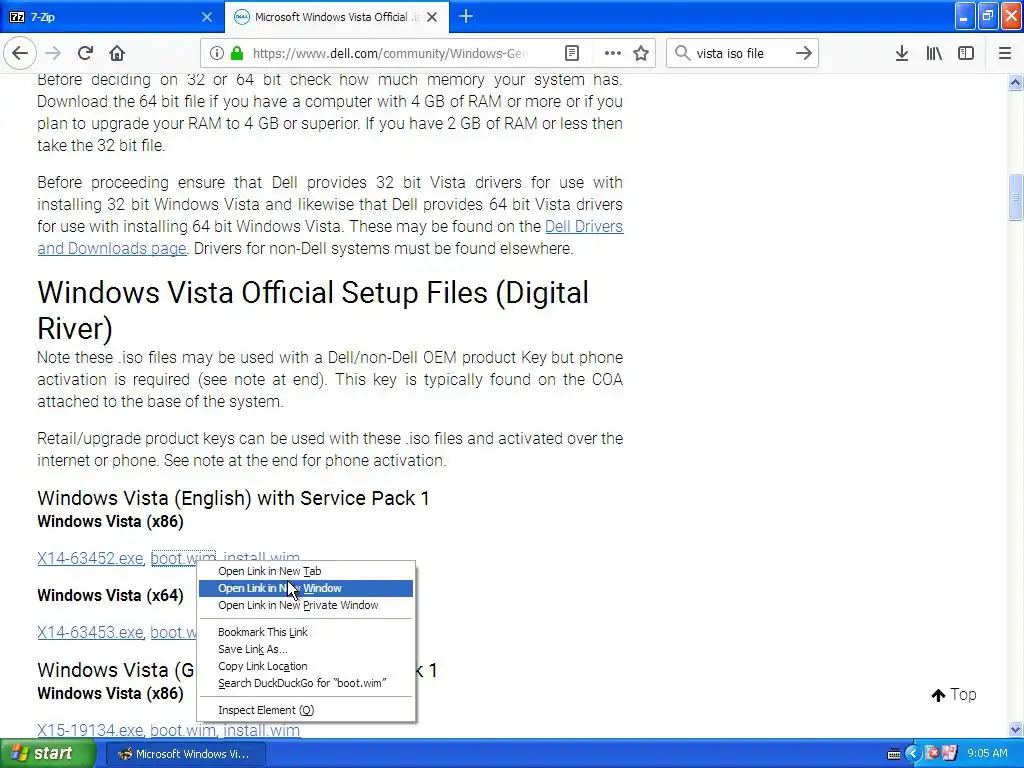Close the Microsoft Windows Vista Official tab
Screen dimensions: 1024x768
(432, 17)
